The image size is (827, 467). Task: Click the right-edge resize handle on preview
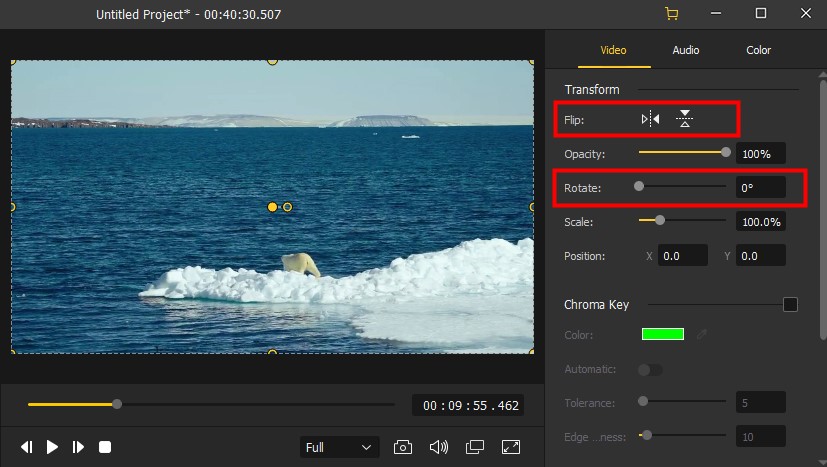(x=532, y=207)
